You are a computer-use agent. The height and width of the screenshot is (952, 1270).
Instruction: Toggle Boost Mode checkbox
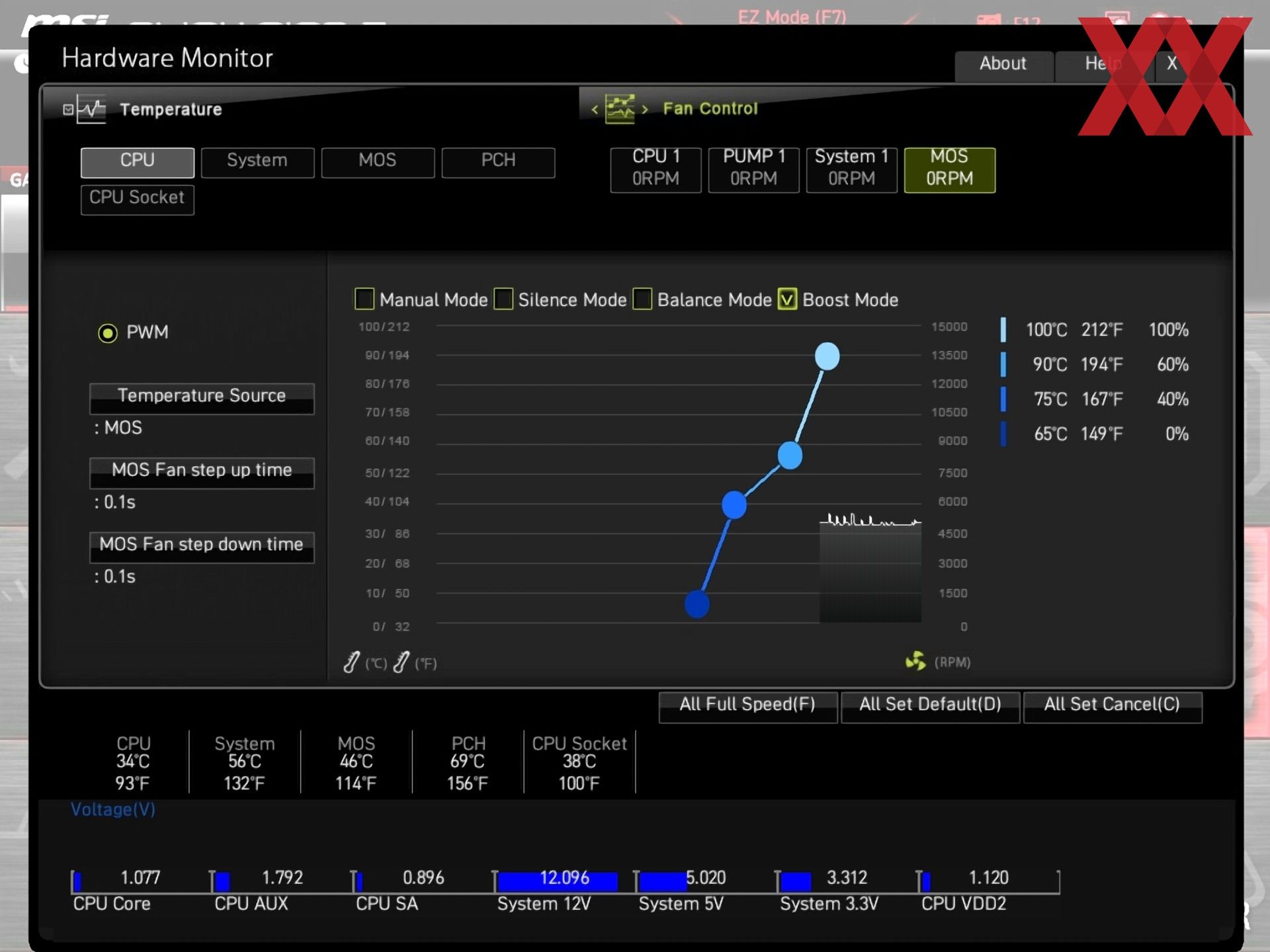[787, 299]
